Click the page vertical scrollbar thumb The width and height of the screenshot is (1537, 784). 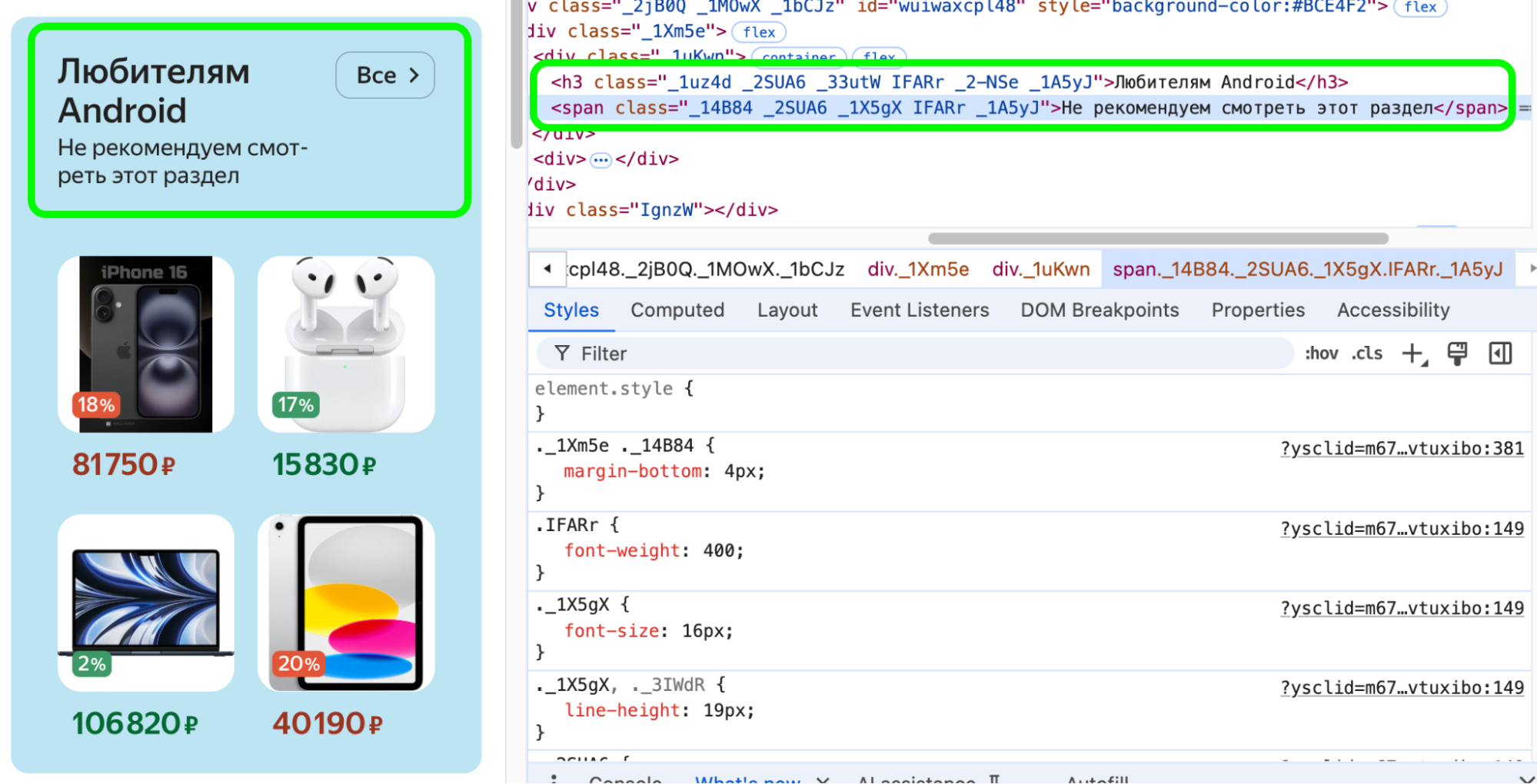click(x=517, y=74)
